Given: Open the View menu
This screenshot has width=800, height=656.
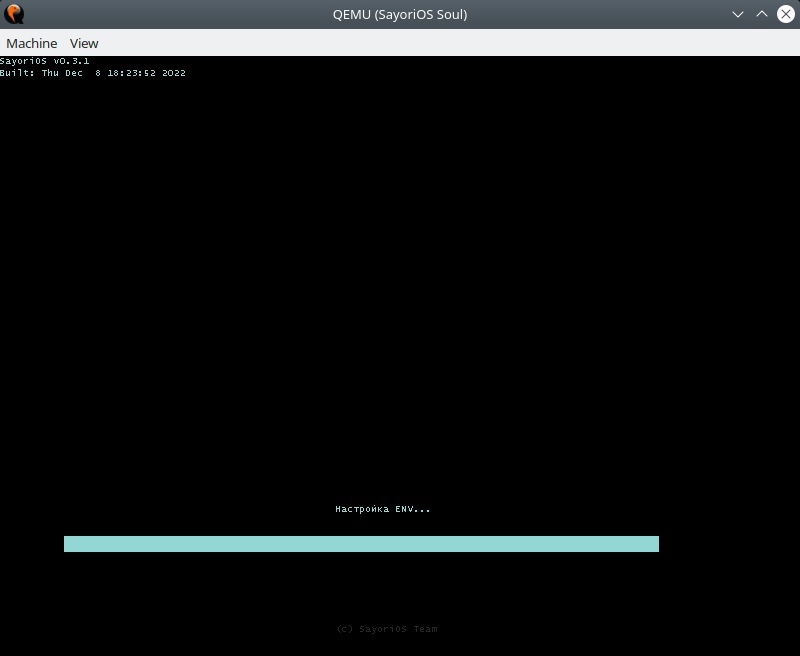Looking at the screenshot, I should 84,43.
